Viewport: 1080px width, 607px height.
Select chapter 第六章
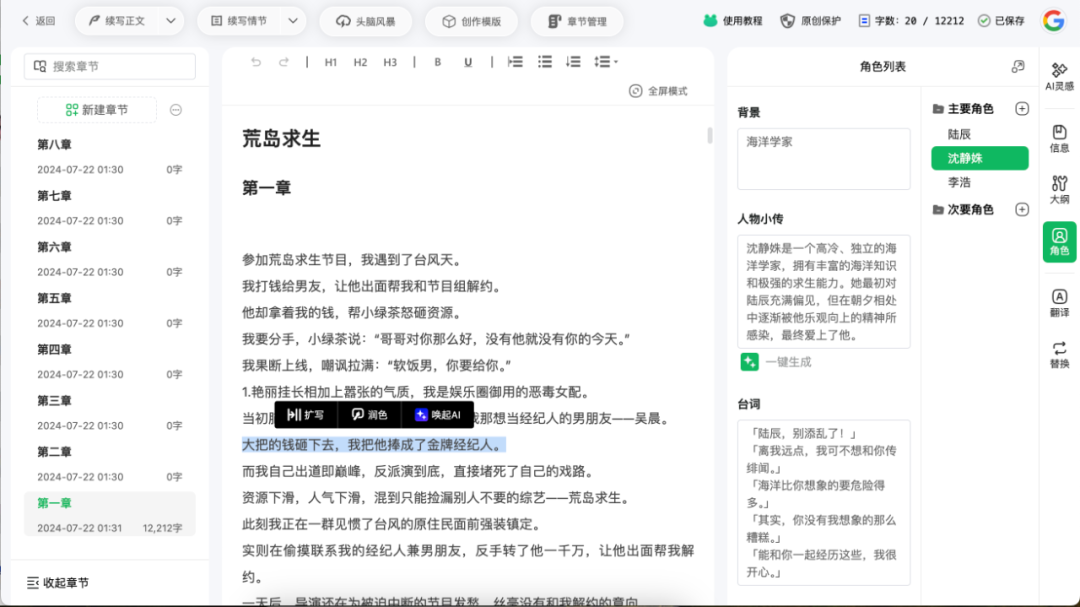click(110, 259)
